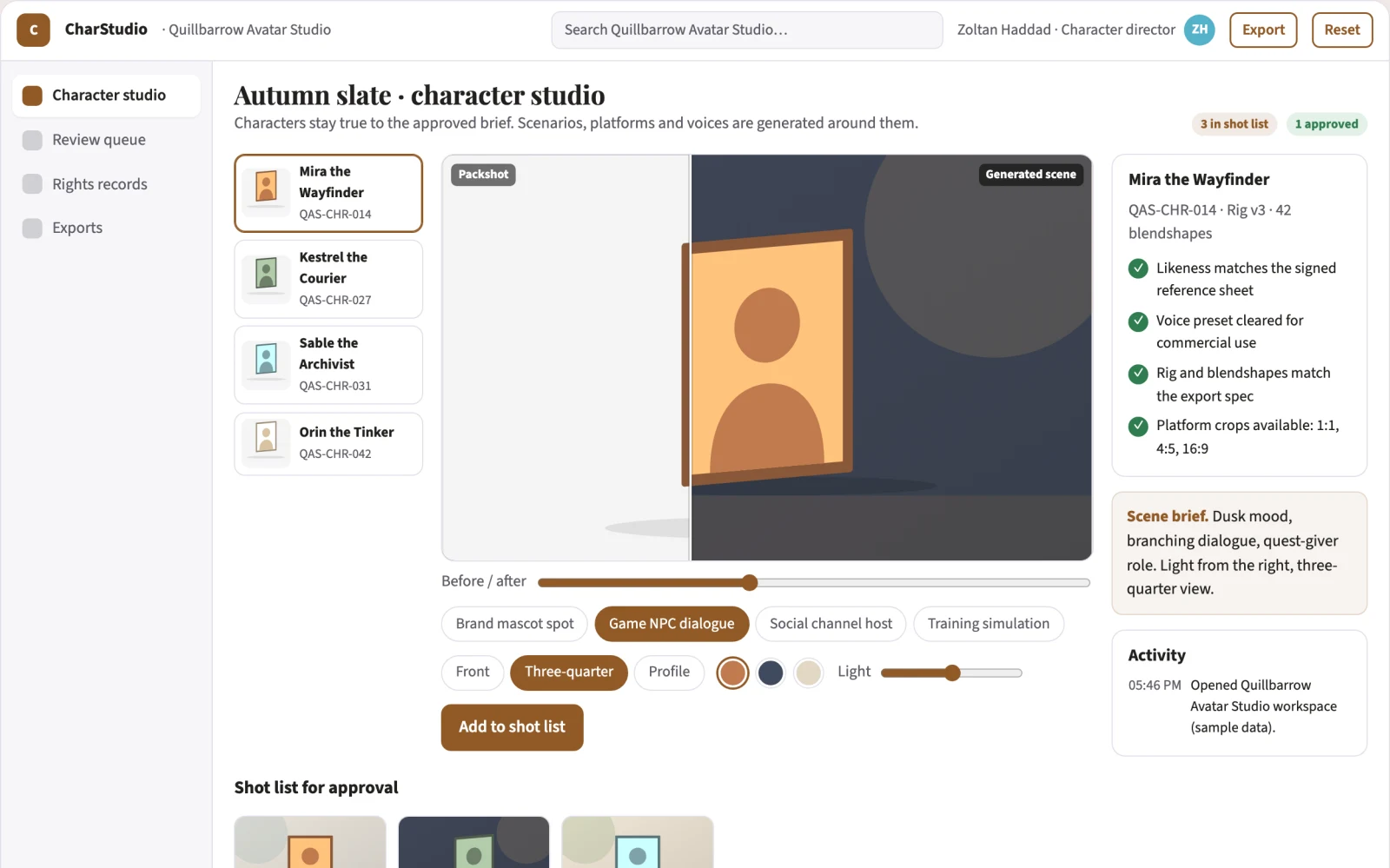This screenshot has width=1390, height=868.
Task: Click the Before / after slider handle
Action: point(750,582)
